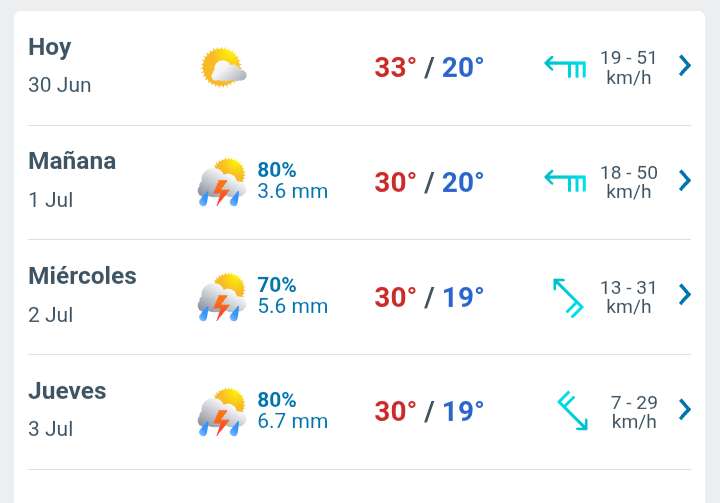
Task: Expand the Mañana forecast chevron
Action: click(685, 180)
